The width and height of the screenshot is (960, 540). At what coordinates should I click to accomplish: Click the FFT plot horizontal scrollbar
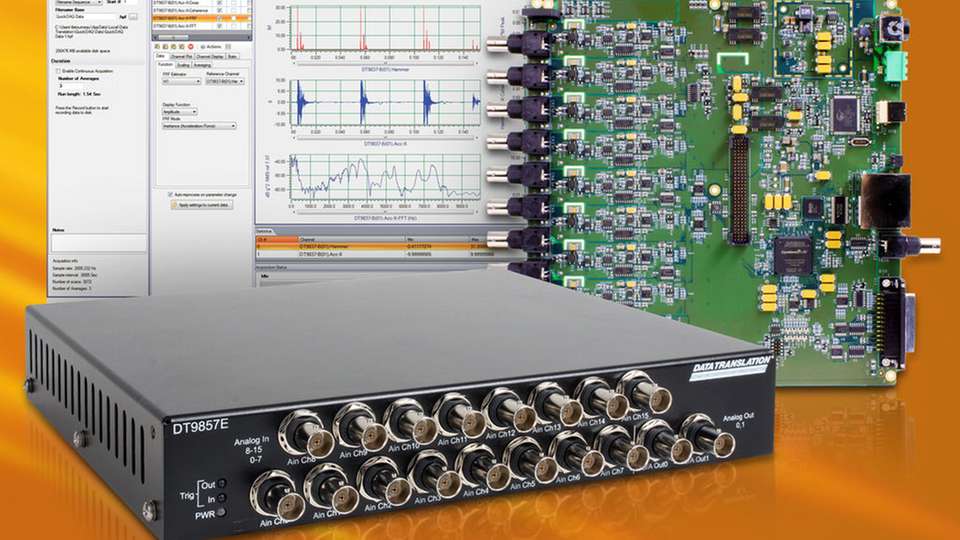(x=384, y=212)
